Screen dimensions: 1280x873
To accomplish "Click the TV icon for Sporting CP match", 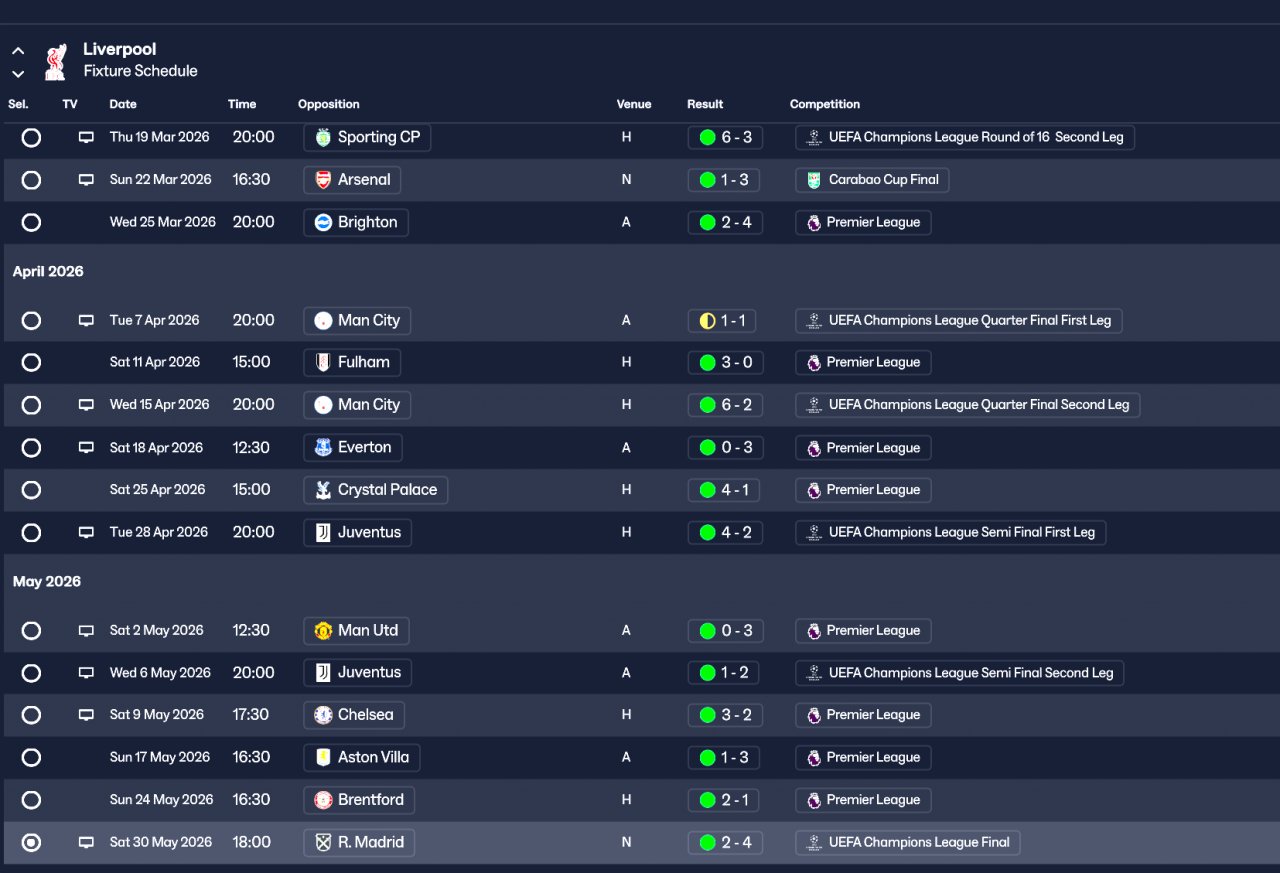I will click(86, 138).
